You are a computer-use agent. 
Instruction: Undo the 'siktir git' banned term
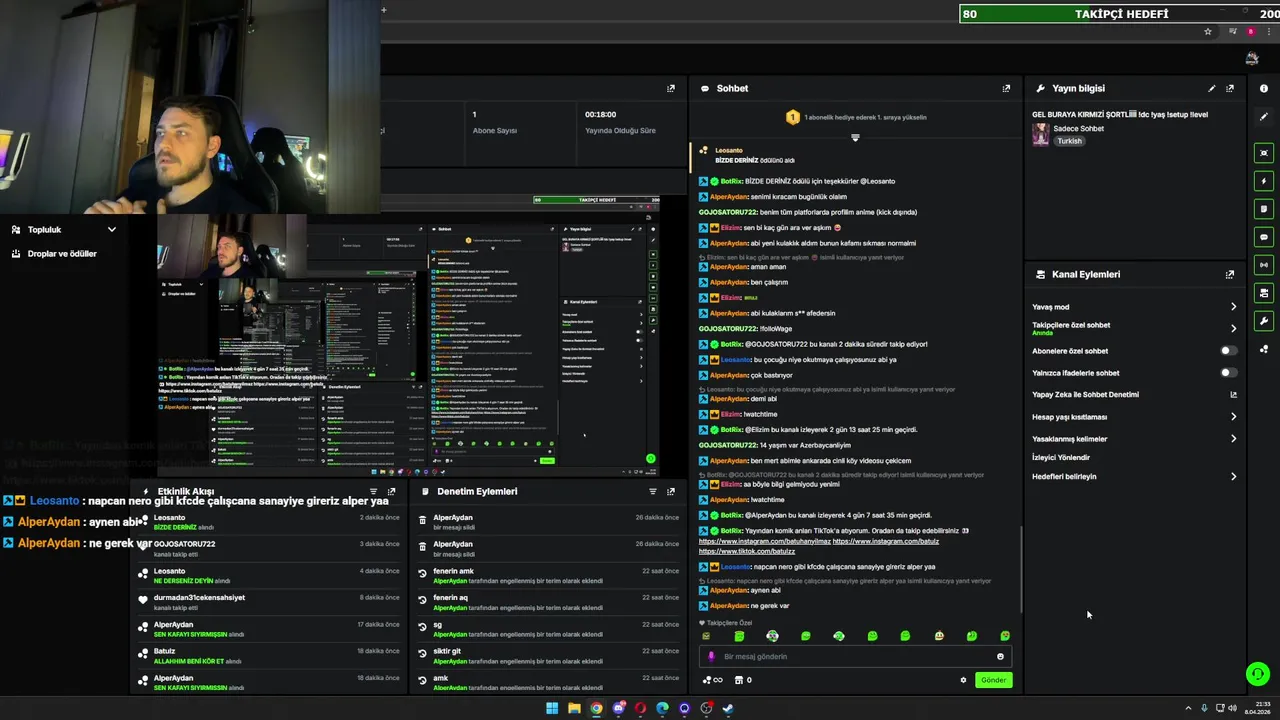[423, 654]
